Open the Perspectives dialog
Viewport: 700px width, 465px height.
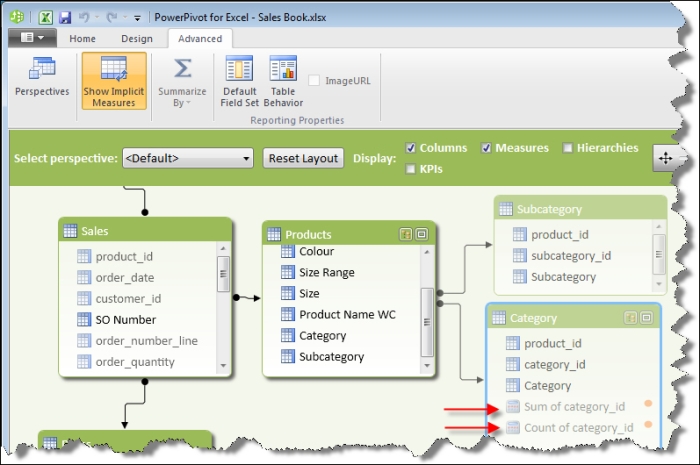[x=42, y=78]
